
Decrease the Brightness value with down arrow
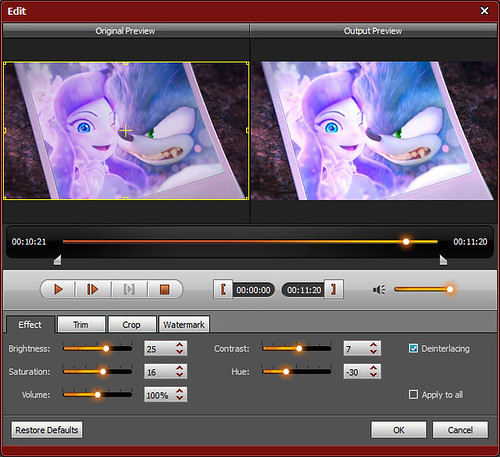tap(180, 352)
